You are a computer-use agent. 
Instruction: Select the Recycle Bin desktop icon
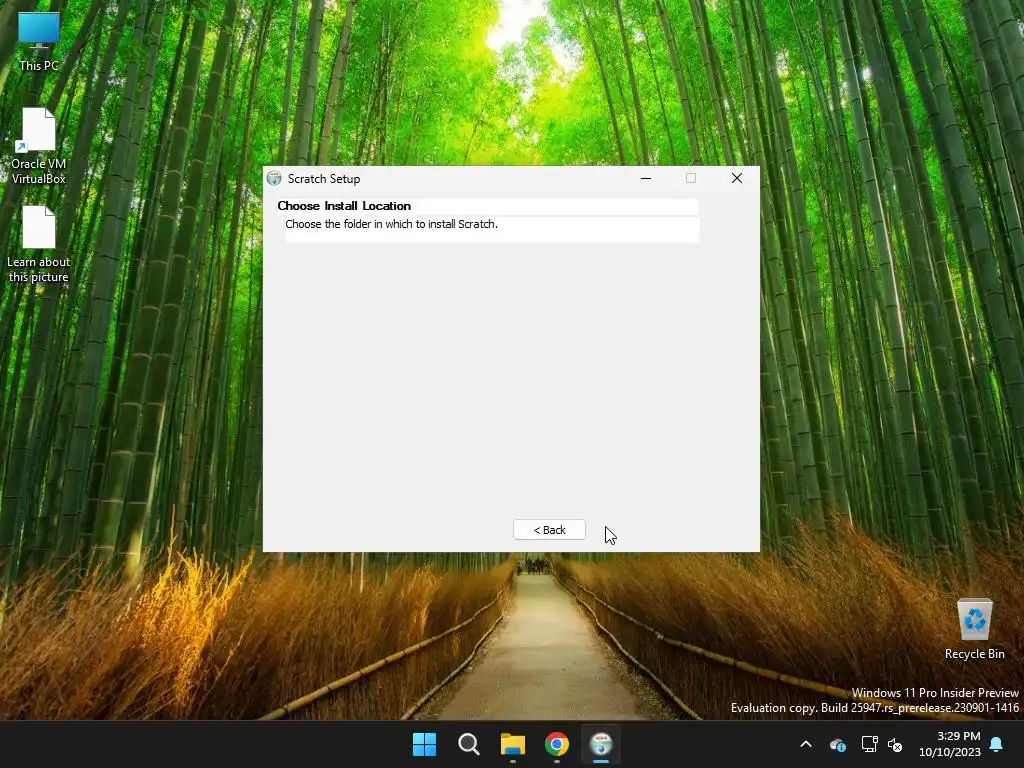974,629
